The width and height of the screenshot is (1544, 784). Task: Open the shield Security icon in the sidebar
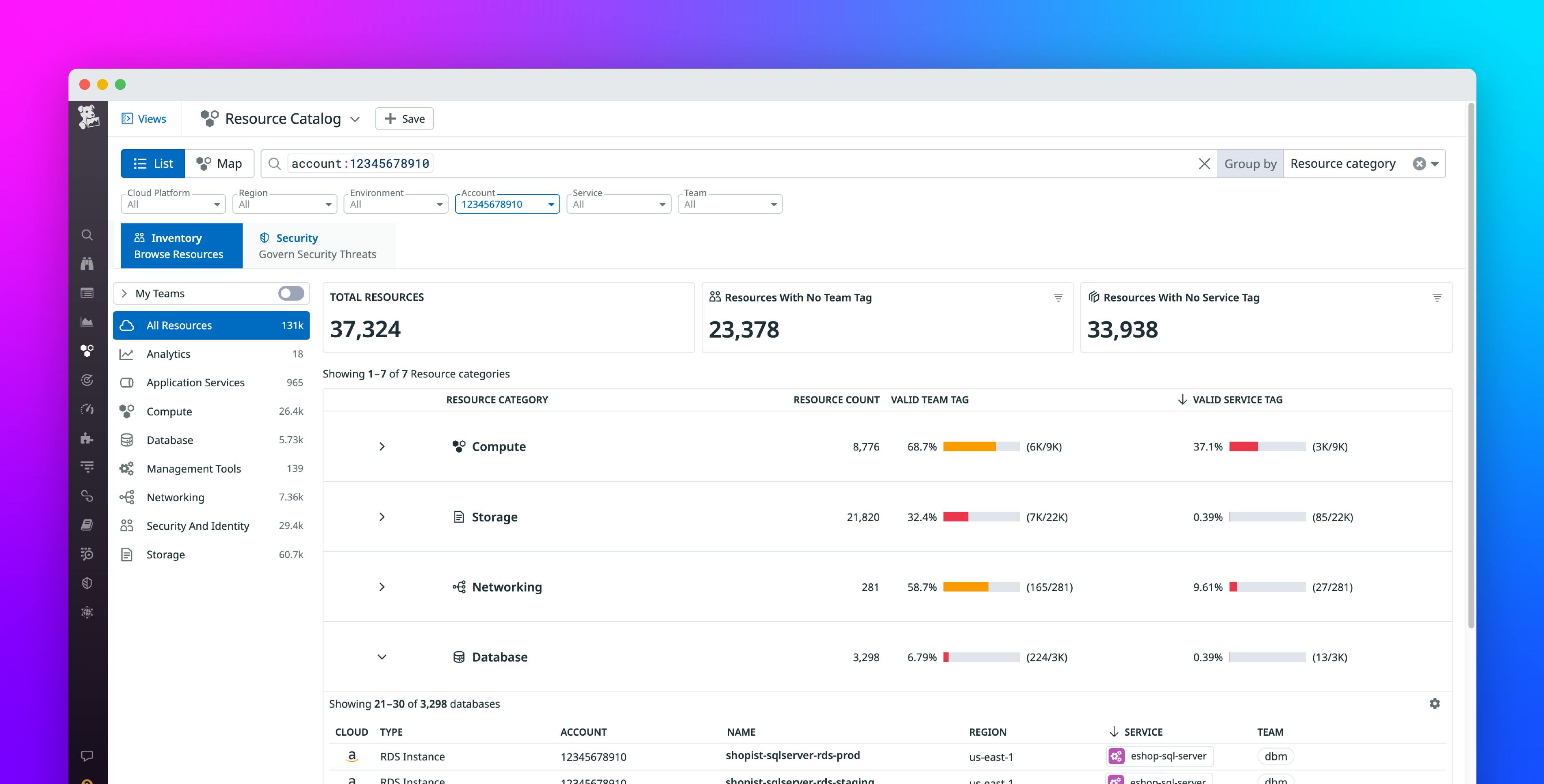[87, 583]
